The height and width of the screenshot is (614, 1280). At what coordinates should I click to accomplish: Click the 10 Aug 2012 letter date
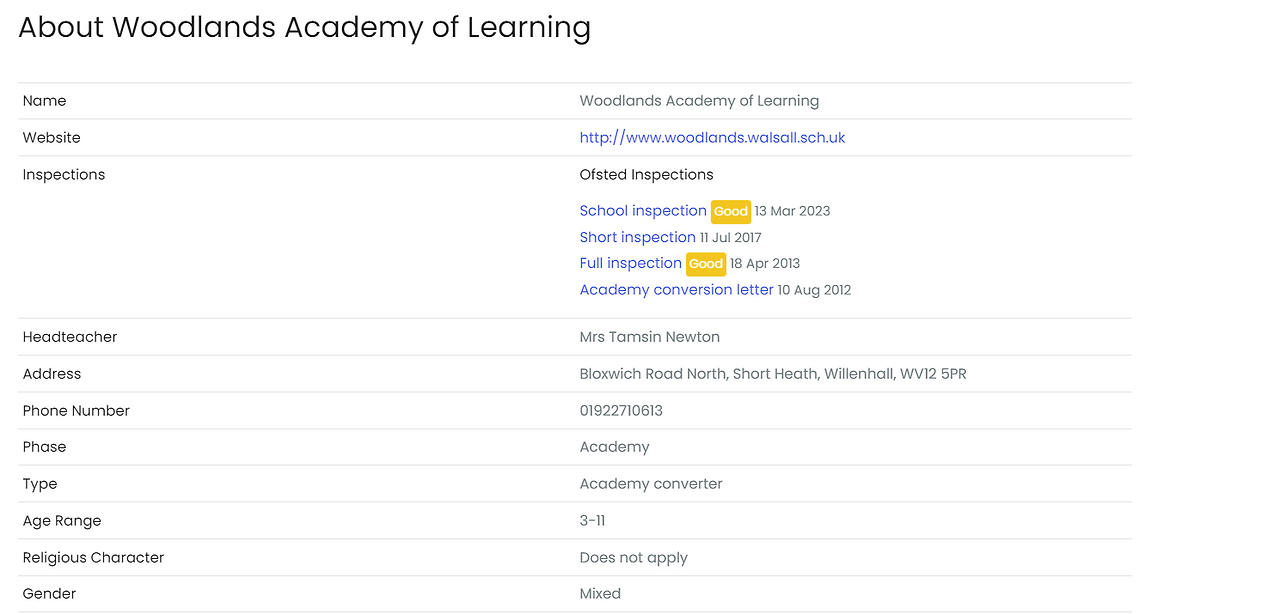coord(814,290)
